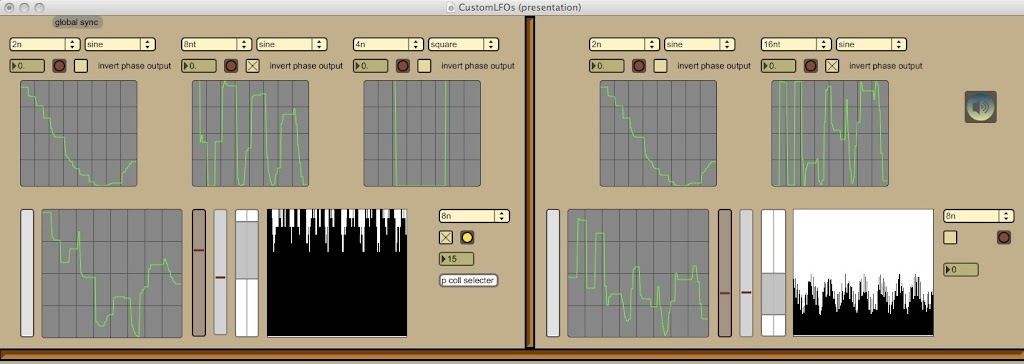Check the empty toggle under the right panel's 8n dropdown
The image size is (1024, 364).
[950, 237]
